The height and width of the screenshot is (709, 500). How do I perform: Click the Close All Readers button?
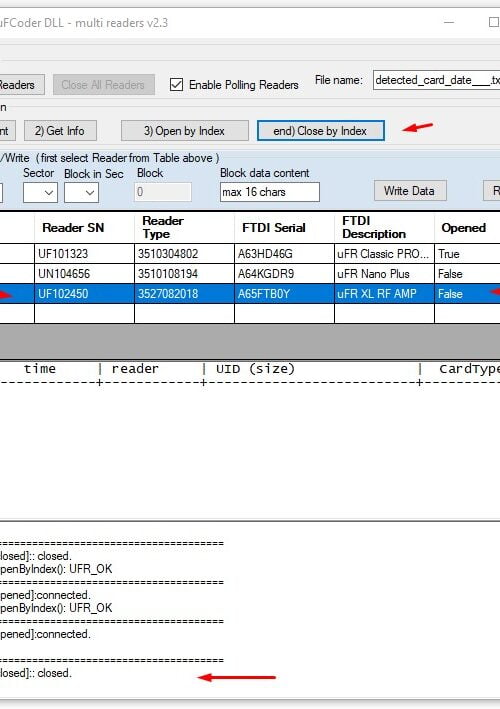104,85
